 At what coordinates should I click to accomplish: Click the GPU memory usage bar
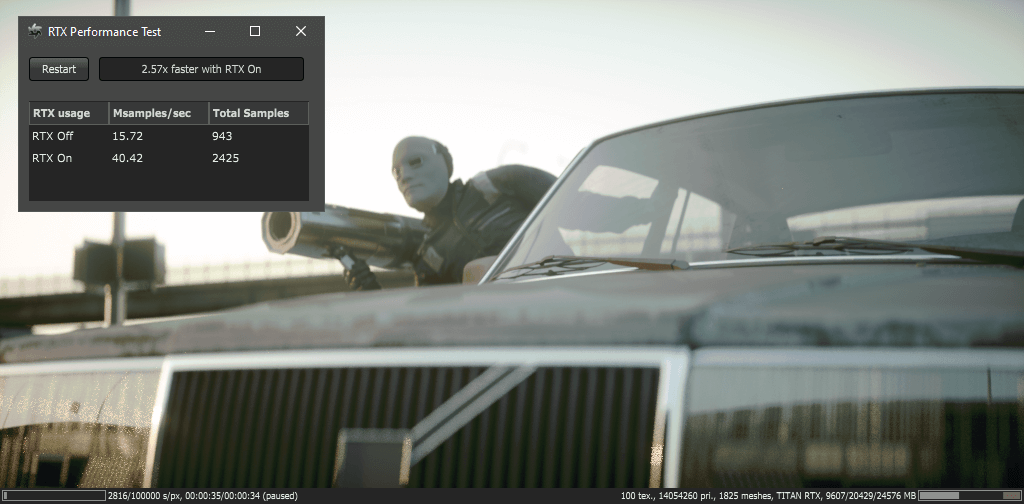click(969, 496)
